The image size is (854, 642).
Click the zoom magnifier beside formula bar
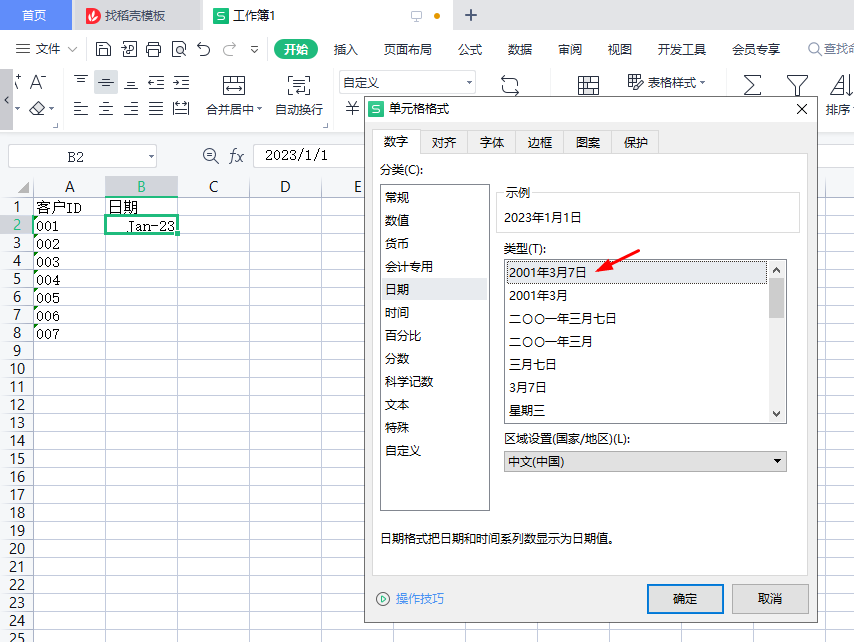point(210,156)
